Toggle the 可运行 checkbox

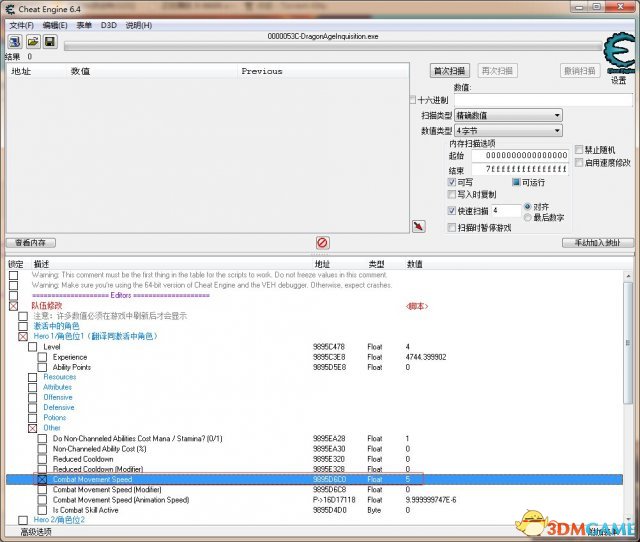(516, 182)
